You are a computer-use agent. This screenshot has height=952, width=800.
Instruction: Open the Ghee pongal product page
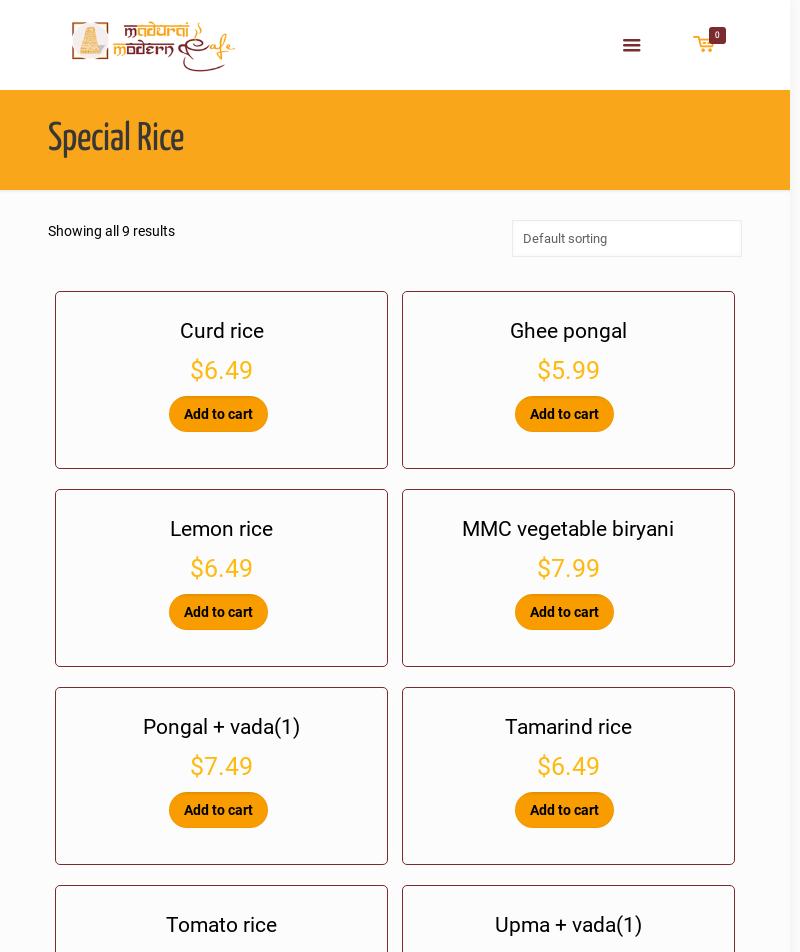tap(568, 331)
